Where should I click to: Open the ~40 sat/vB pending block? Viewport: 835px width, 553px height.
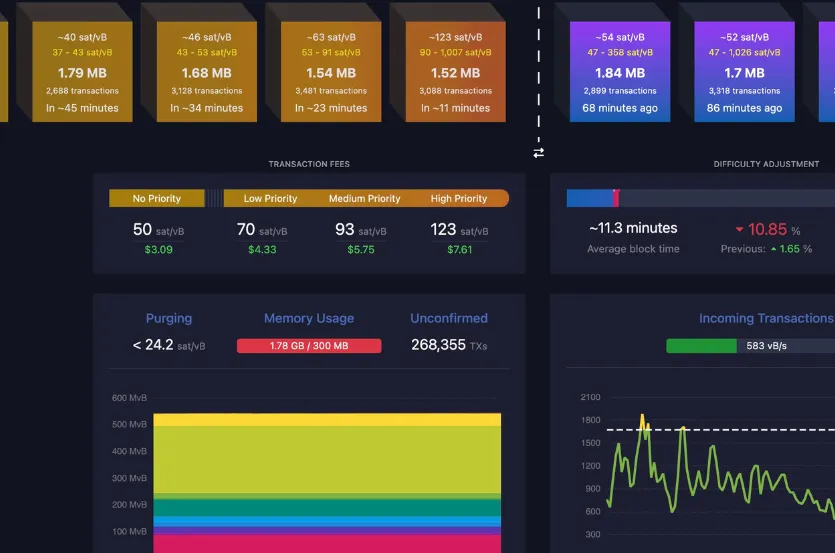[82, 71]
